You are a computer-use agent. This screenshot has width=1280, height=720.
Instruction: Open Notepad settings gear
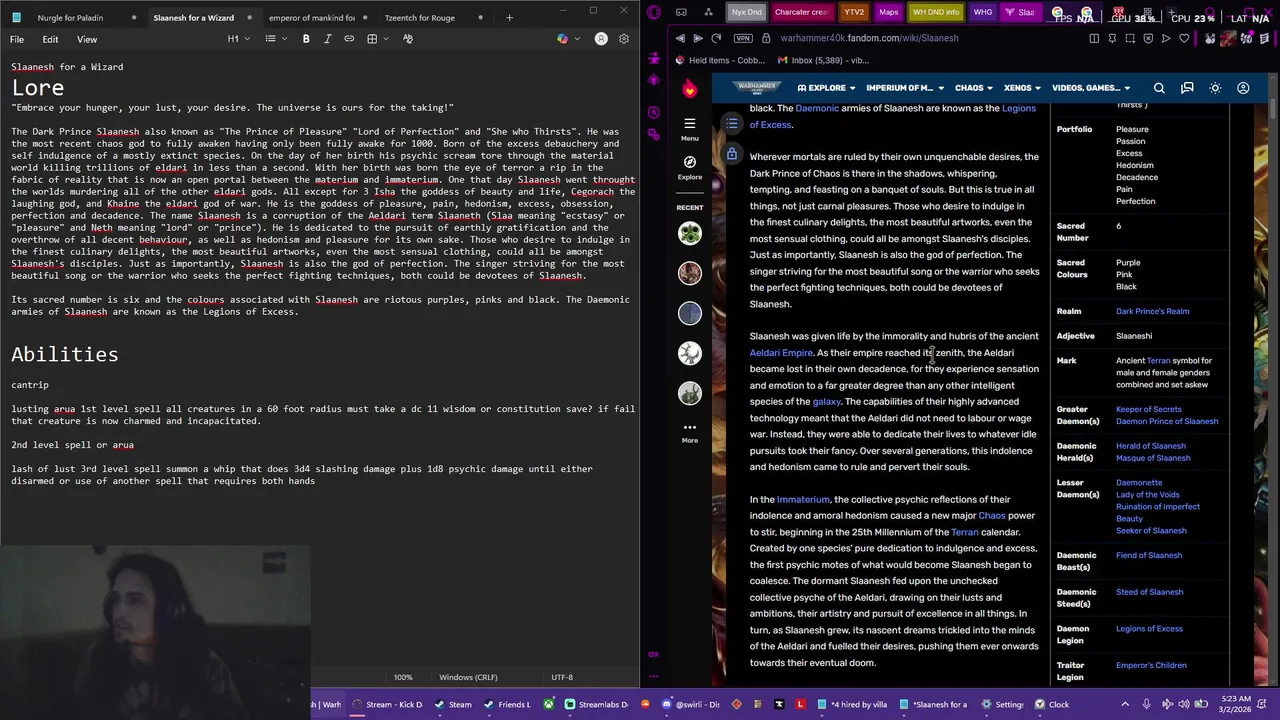point(624,39)
